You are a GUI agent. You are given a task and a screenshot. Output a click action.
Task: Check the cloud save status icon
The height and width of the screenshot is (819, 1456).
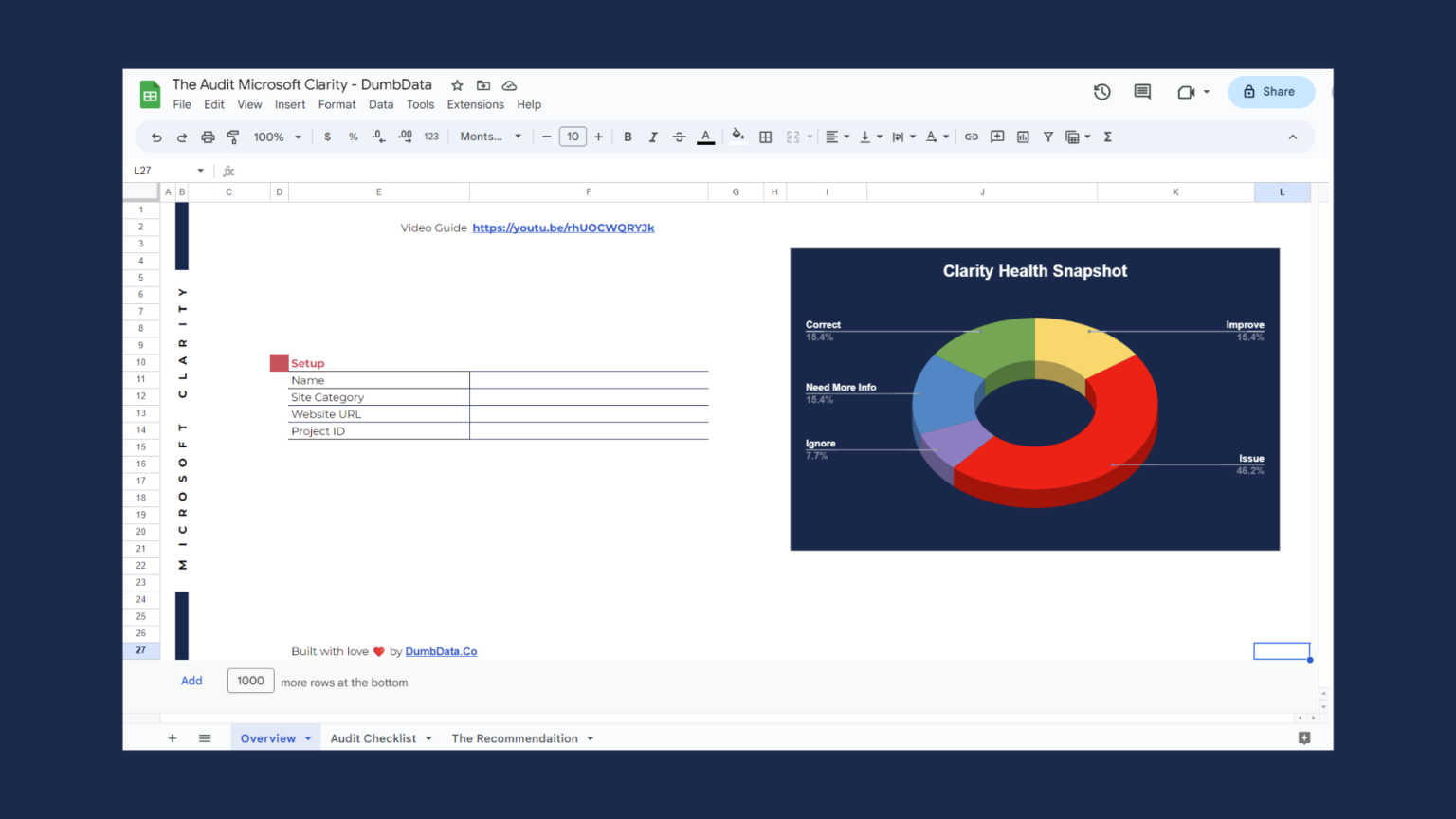509,85
